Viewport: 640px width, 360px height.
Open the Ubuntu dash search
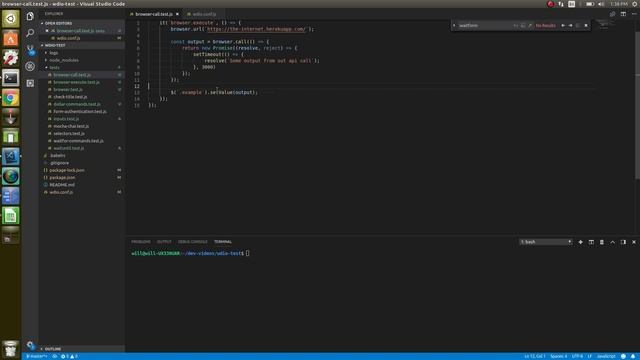click(x=11, y=19)
